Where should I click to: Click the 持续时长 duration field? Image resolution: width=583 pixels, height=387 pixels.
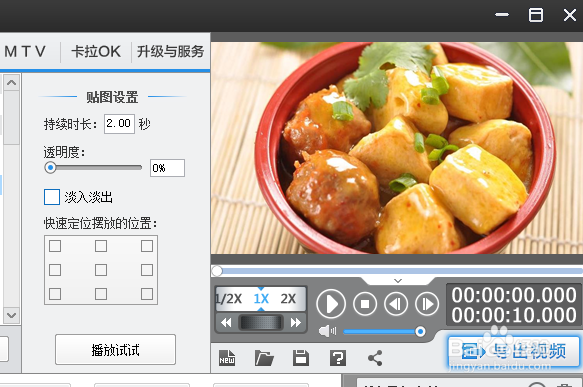(x=119, y=124)
